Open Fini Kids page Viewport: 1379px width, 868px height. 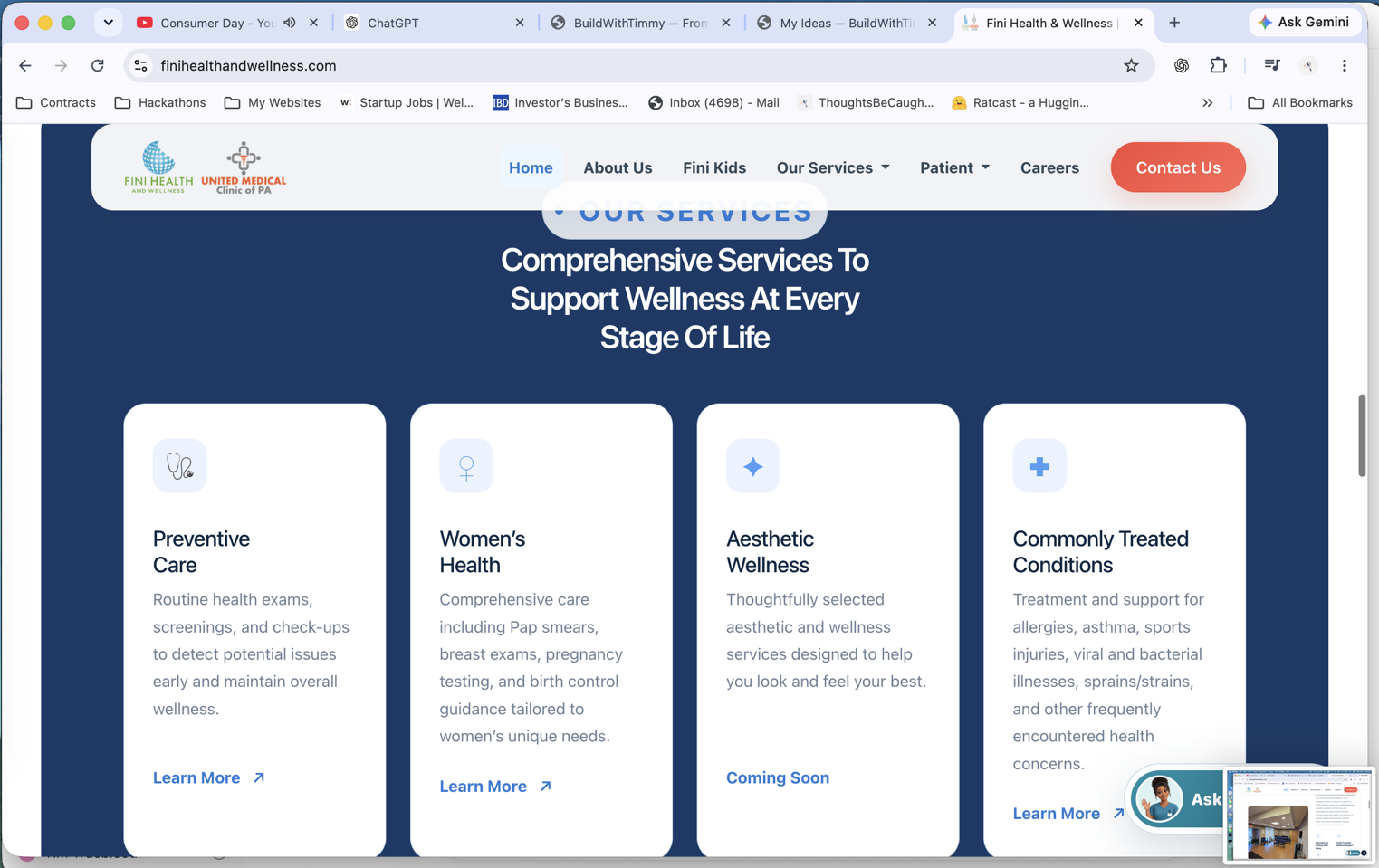click(714, 167)
